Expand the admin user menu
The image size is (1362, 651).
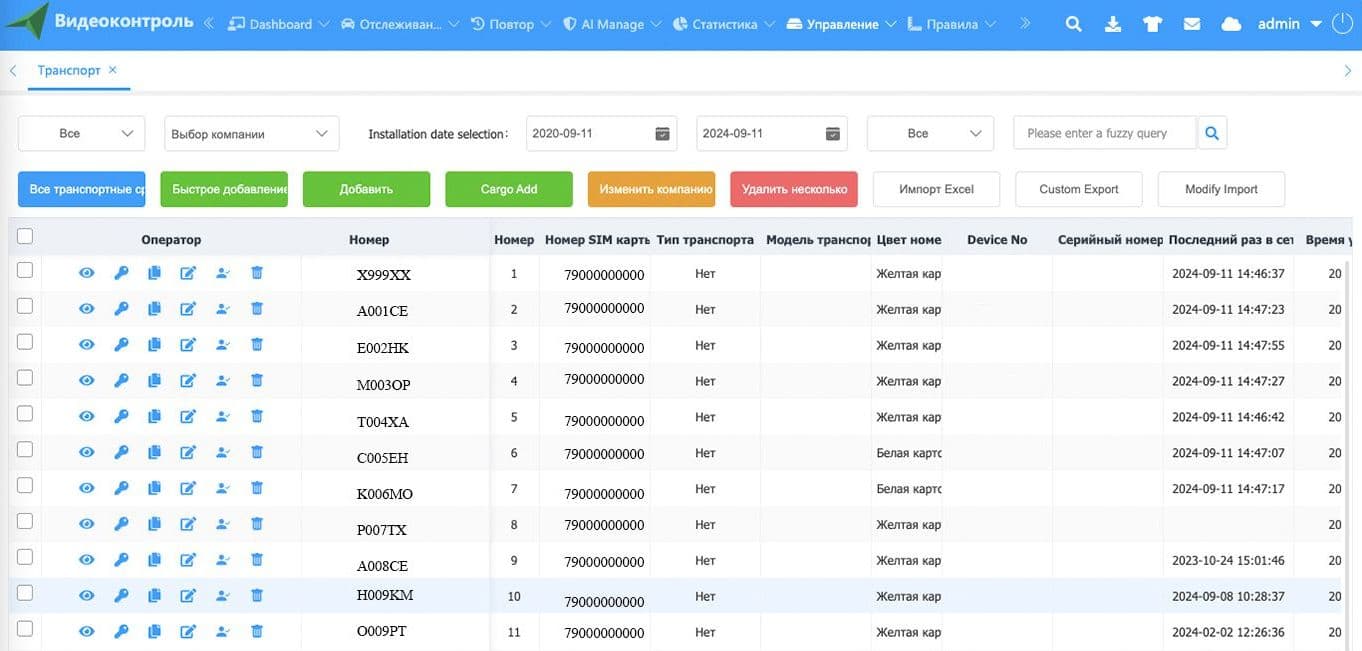click(1290, 24)
